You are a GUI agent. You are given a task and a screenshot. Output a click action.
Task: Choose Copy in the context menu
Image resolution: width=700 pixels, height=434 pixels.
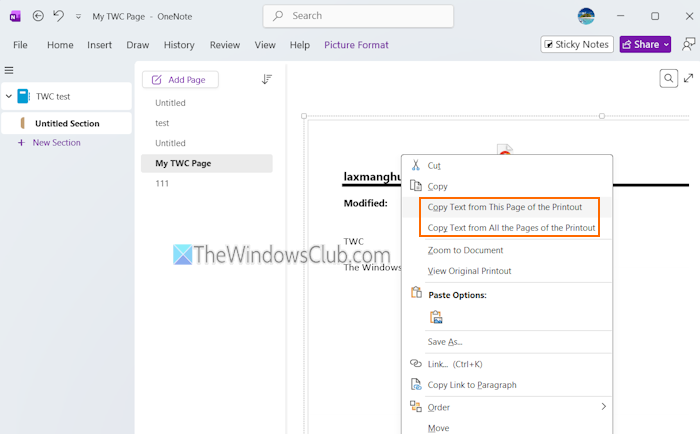point(507,186)
